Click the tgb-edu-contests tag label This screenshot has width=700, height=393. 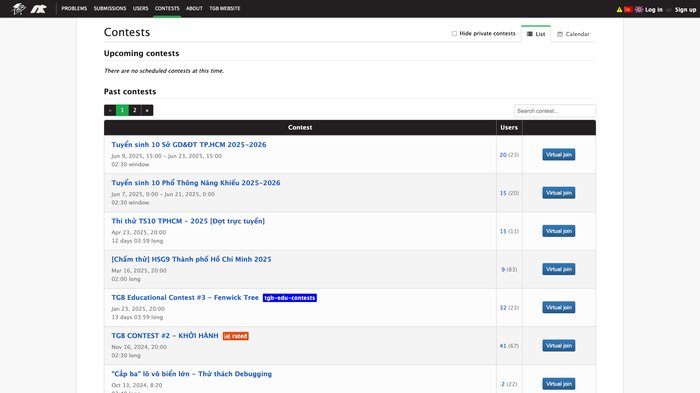pos(290,298)
